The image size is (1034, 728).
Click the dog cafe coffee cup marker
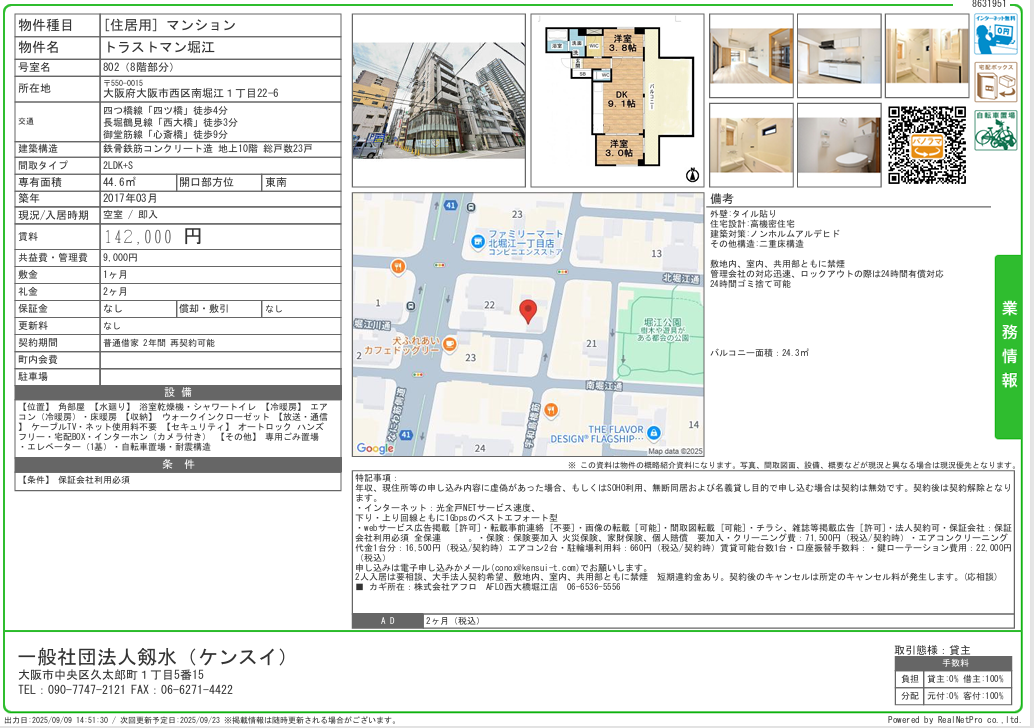[449, 346]
